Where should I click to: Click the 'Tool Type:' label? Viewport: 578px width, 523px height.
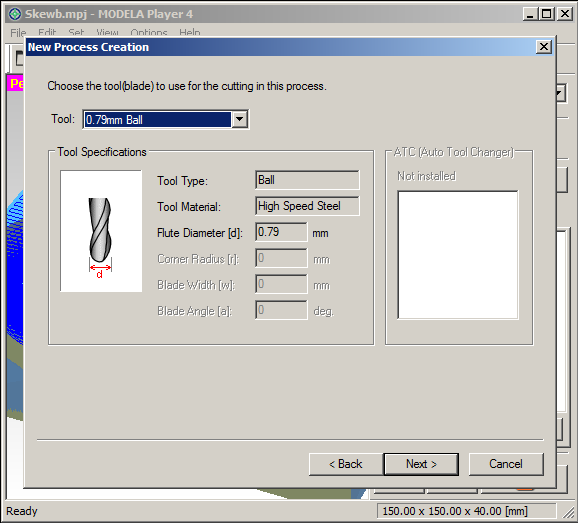182,181
